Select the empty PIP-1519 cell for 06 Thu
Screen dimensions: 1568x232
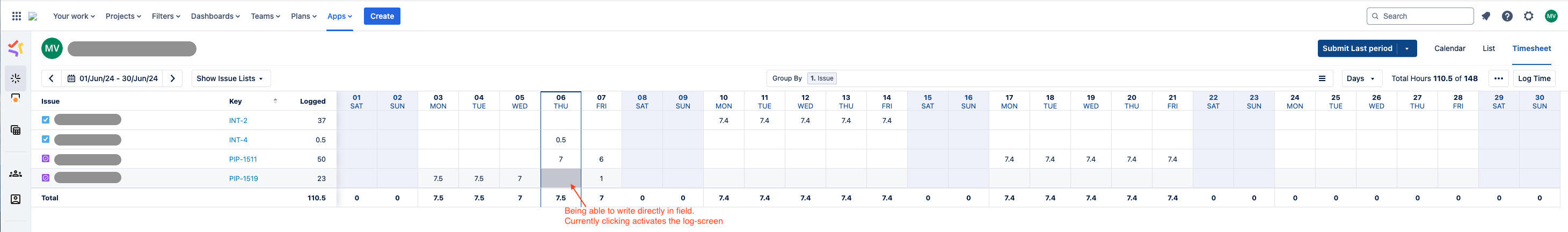560,178
